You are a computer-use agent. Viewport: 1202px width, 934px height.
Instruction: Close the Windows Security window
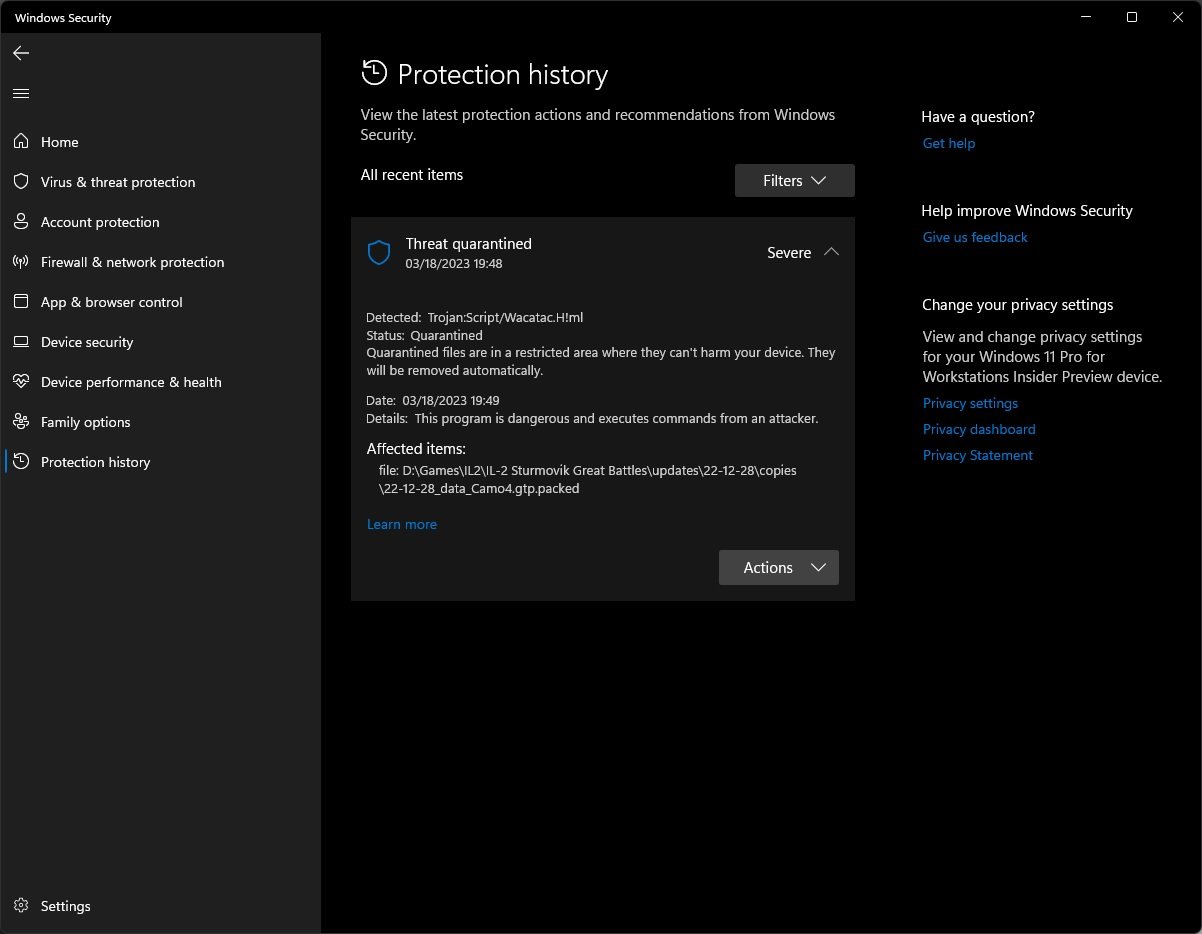click(x=1178, y=17)
